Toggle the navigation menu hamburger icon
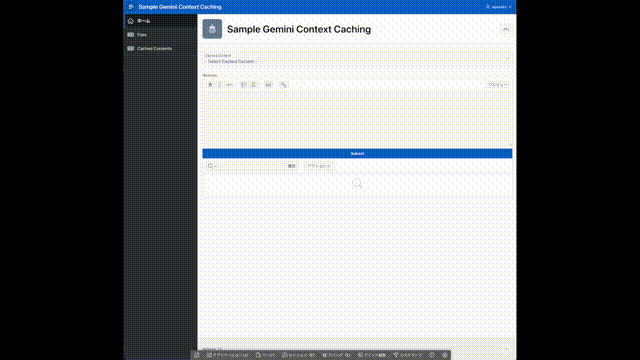Image resolution: width=640 pixels, height=360 pixels. tap(131, 7)
